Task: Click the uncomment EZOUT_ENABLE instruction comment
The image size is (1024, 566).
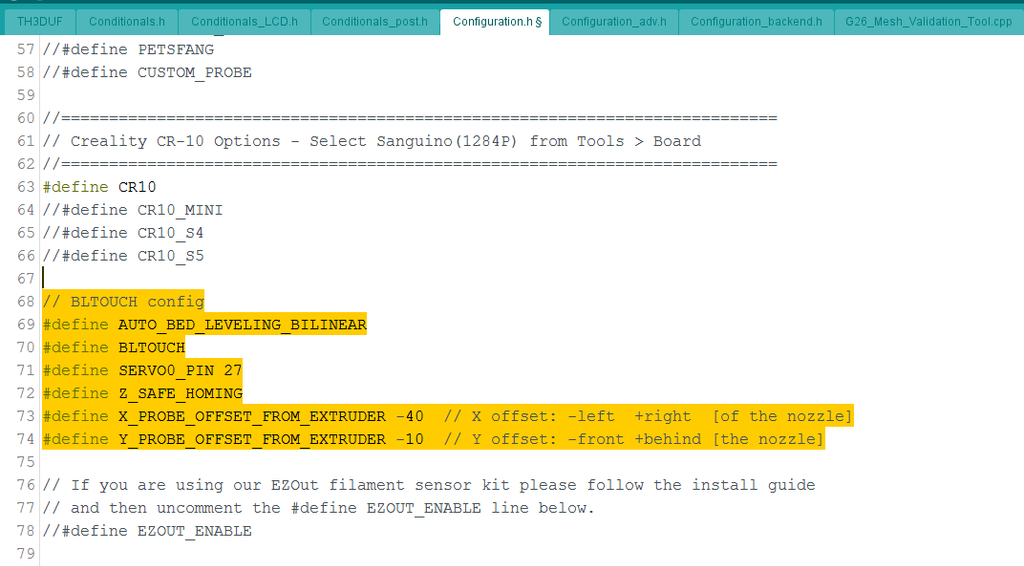Action: (319, 508)
